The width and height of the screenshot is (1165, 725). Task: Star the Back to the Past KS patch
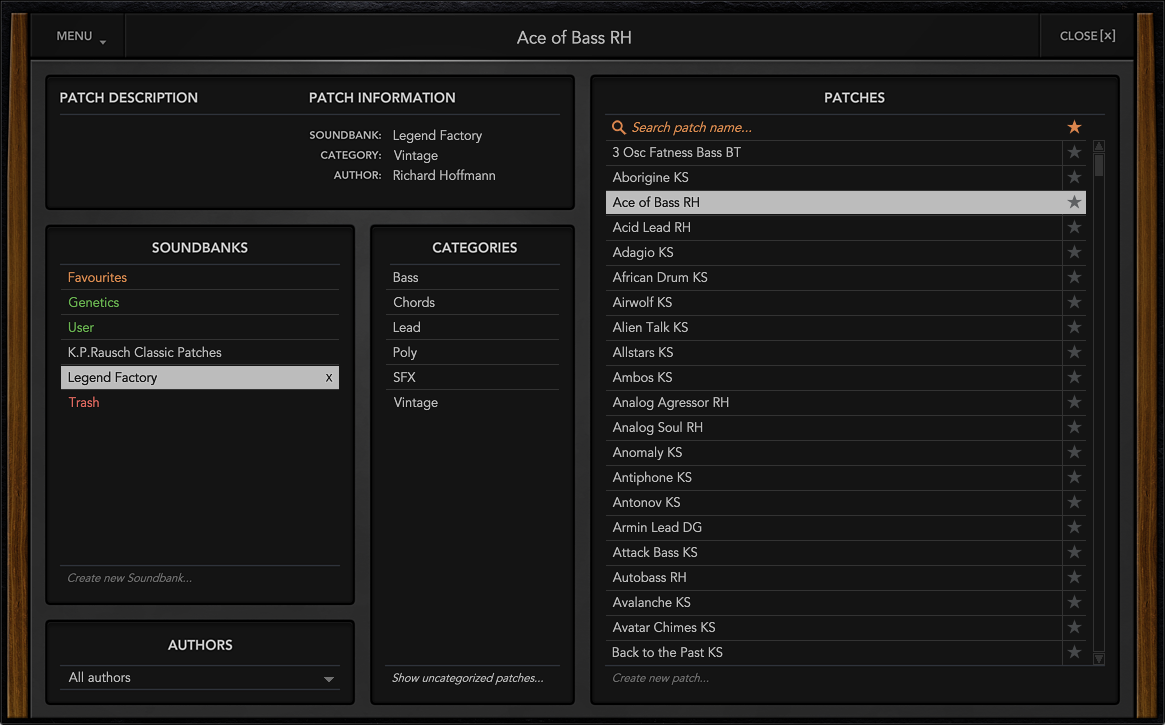(1074, 652)
